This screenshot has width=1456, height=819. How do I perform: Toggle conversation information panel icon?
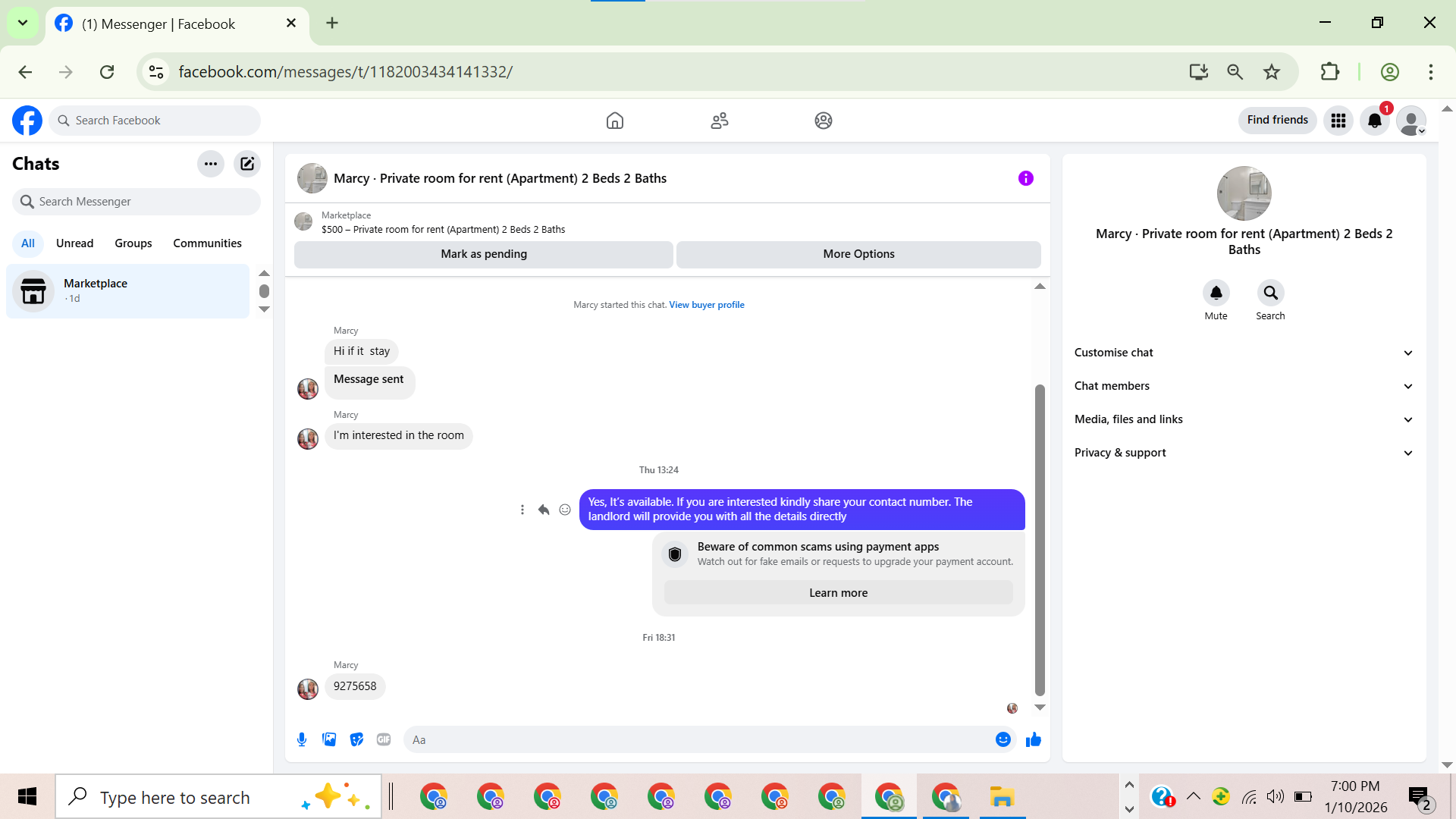click(x=1025, y=178)
